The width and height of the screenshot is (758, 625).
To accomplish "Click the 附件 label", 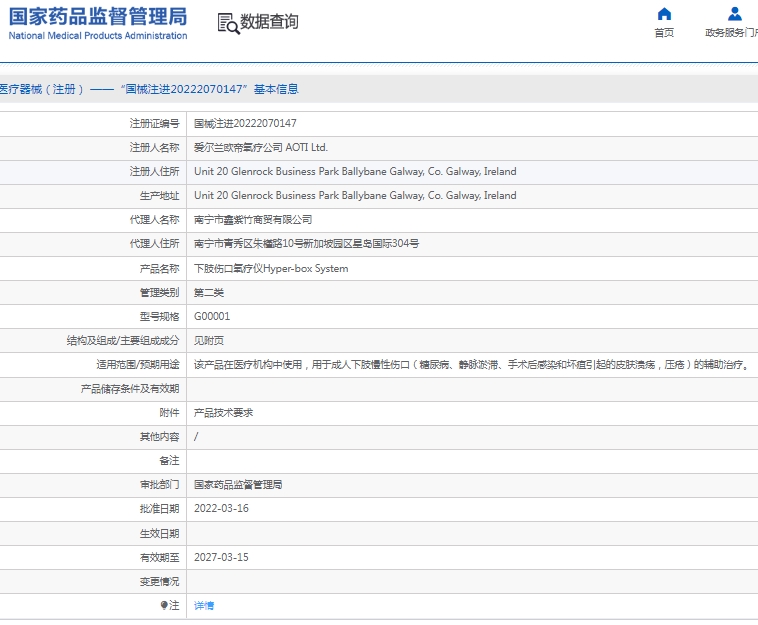I will [x=169, y=413].
